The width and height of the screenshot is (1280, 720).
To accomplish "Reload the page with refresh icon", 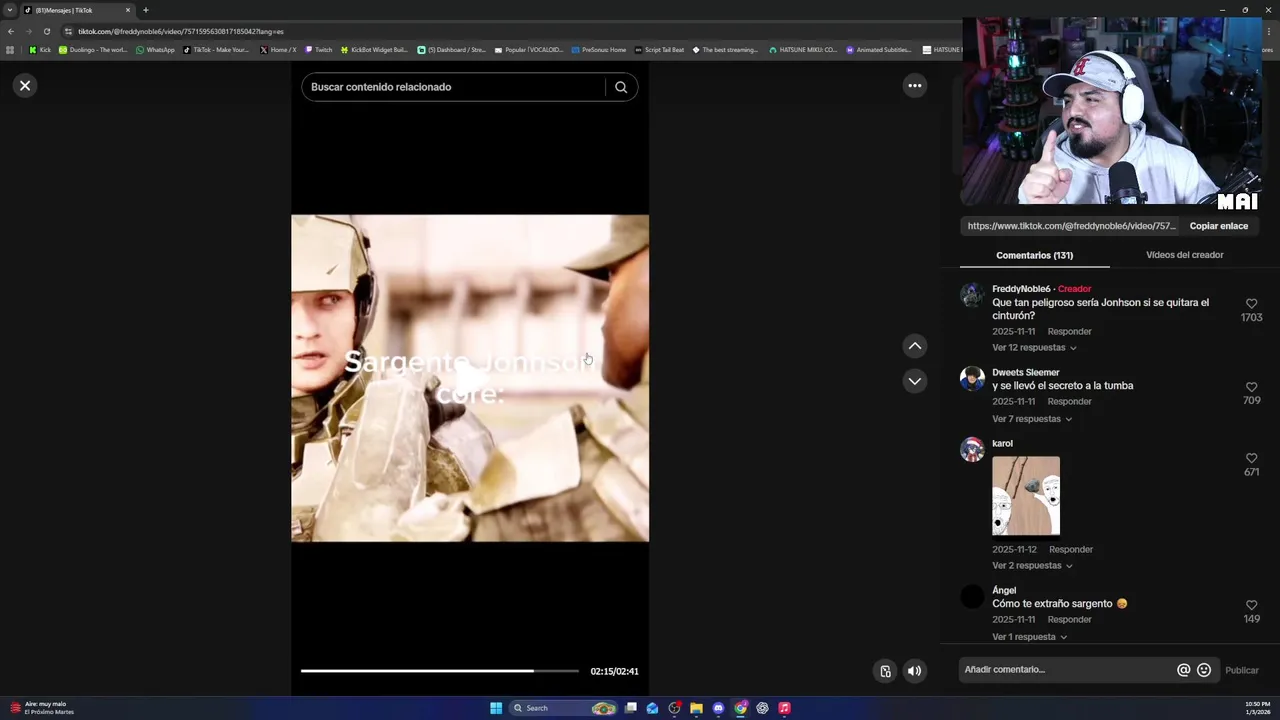I will [46, 31].
